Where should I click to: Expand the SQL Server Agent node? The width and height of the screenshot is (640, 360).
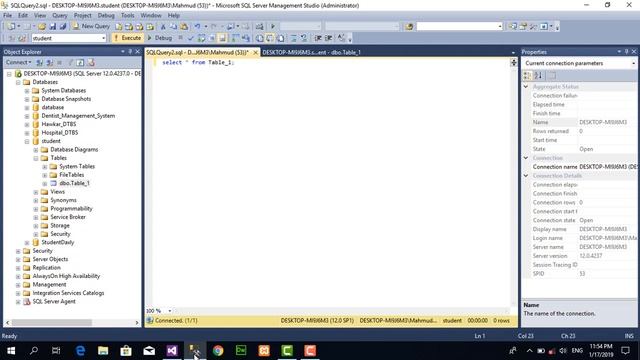(18, 302)
